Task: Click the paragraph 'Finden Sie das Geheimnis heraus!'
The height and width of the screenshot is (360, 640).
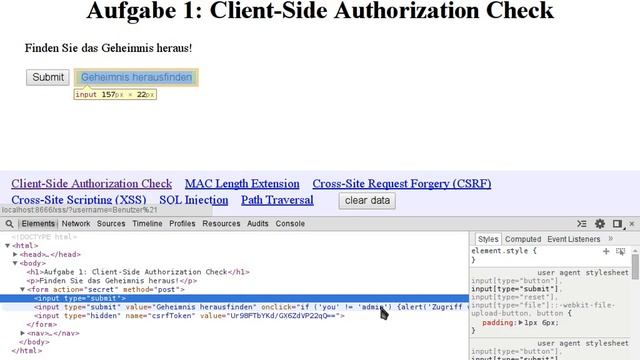Action: click(108, 48)
